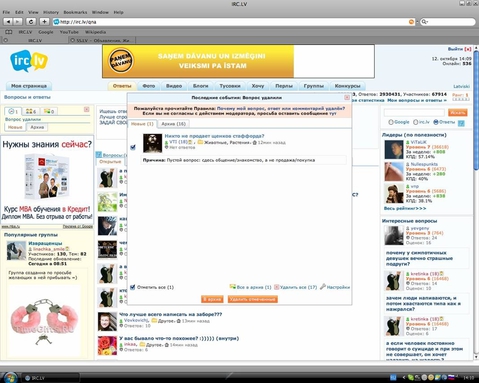Click the question-mark icon beside Вопросы
This screenshot has height=383, width=479.
(99, 154)
